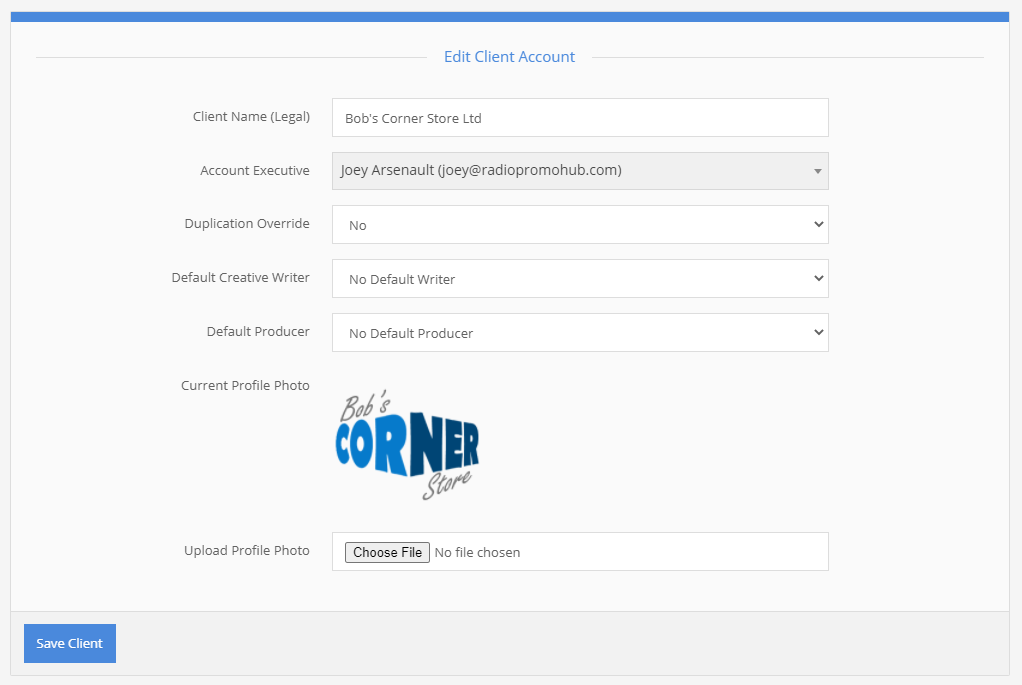Click the chevron on Default Creative Writer
The height and width of the screenshot is (685, 1022).
click(x=818, y=279)
